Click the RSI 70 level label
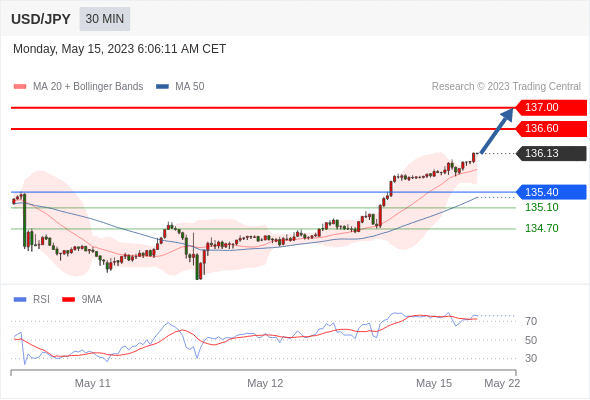Image resolution: width=590 pixels, height=400 pixels. pyautogui.click(x=531, y=321)
